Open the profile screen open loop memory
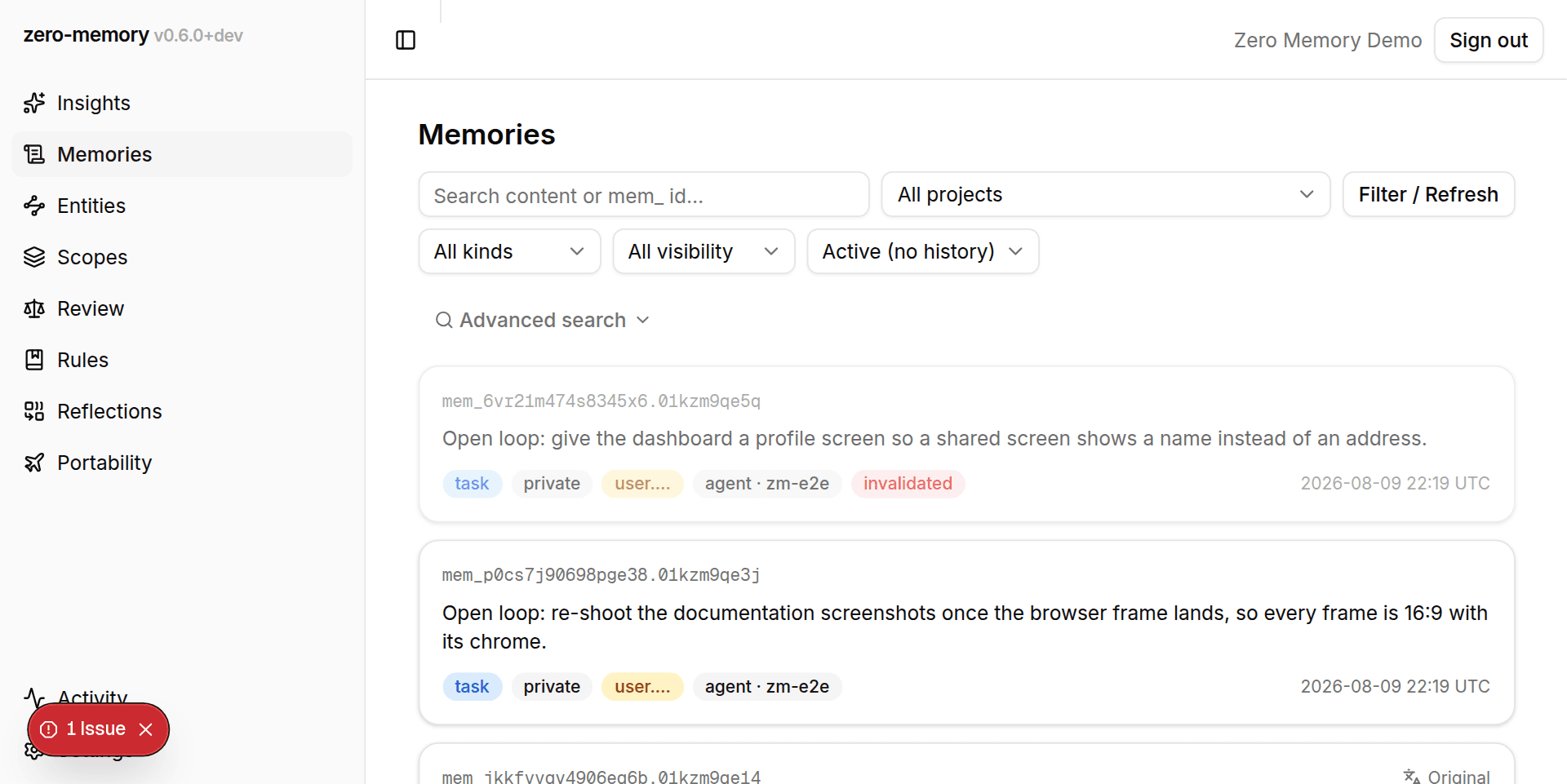This screenshot has height=784, width=1567. 934,439
